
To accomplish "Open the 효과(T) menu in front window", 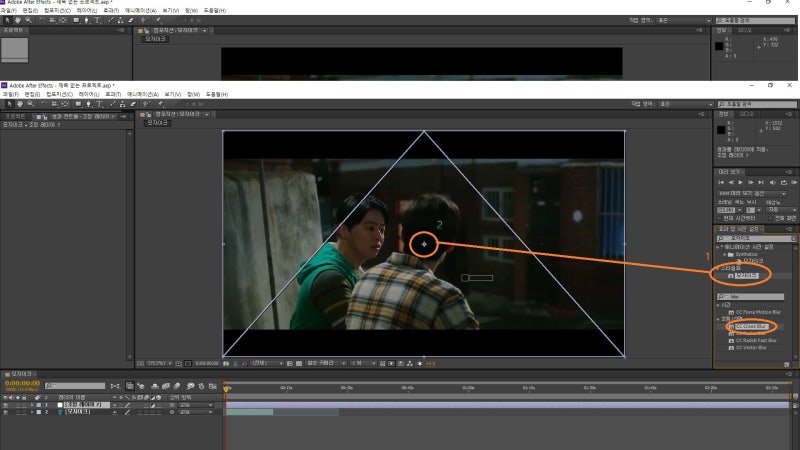I will [x=112, y=94].
